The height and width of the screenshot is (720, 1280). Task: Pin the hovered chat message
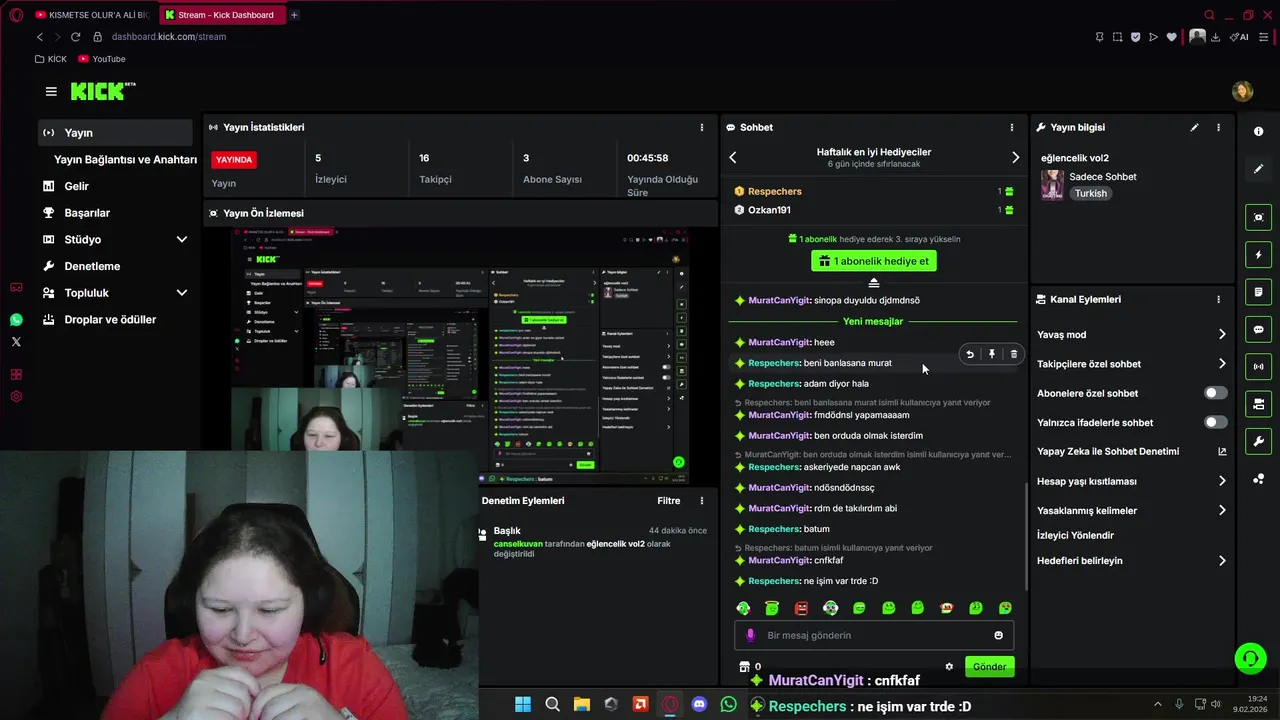(992, 354)
